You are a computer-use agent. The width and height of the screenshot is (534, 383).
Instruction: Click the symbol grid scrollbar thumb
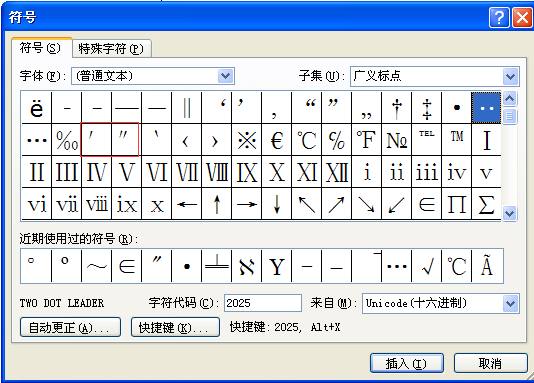click(x=510, y=116)
